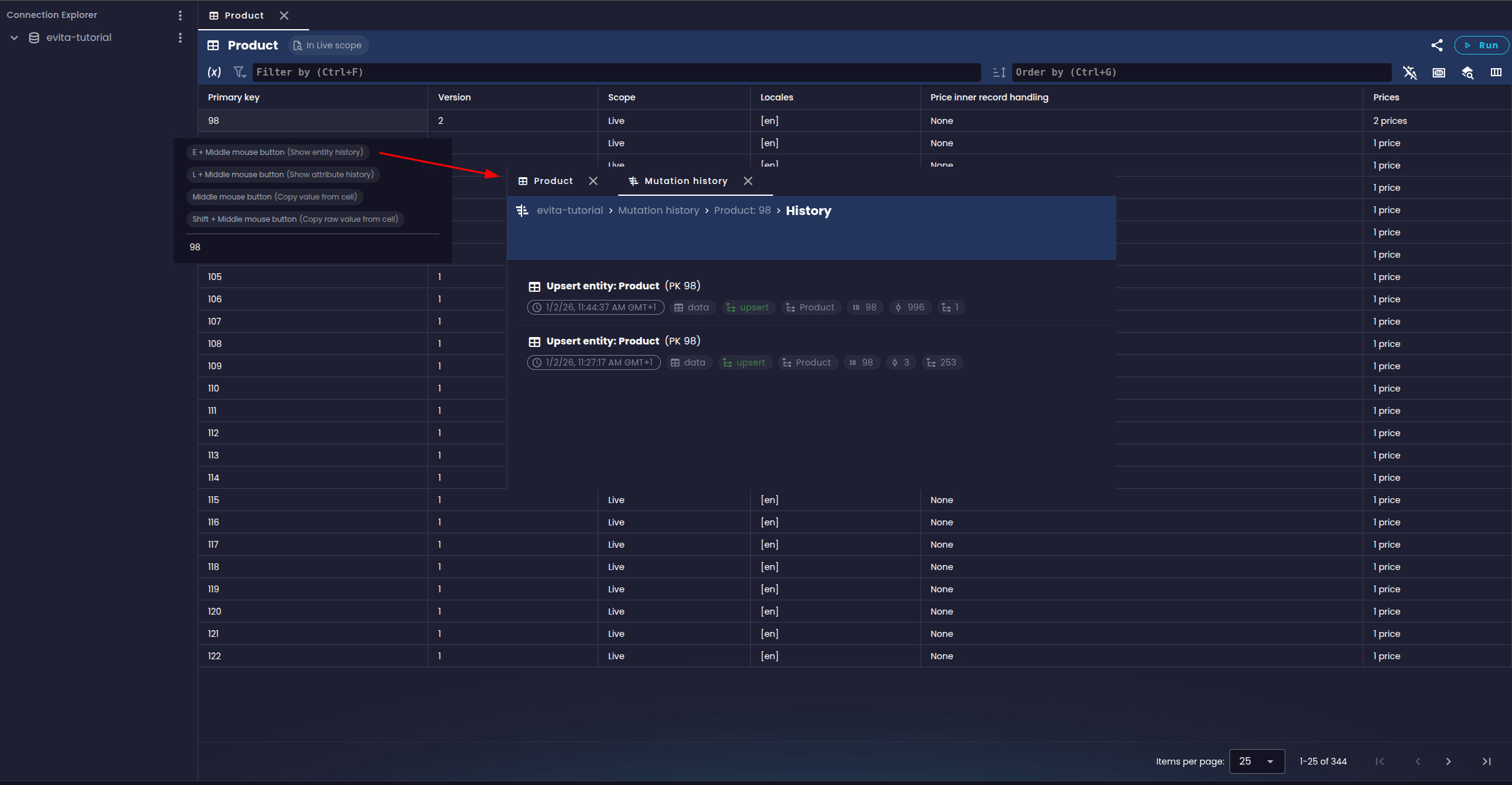Viewport: 1512px width, 785px height.
Task: Click the variables (x) icon
Action: (x=214, y=72)
